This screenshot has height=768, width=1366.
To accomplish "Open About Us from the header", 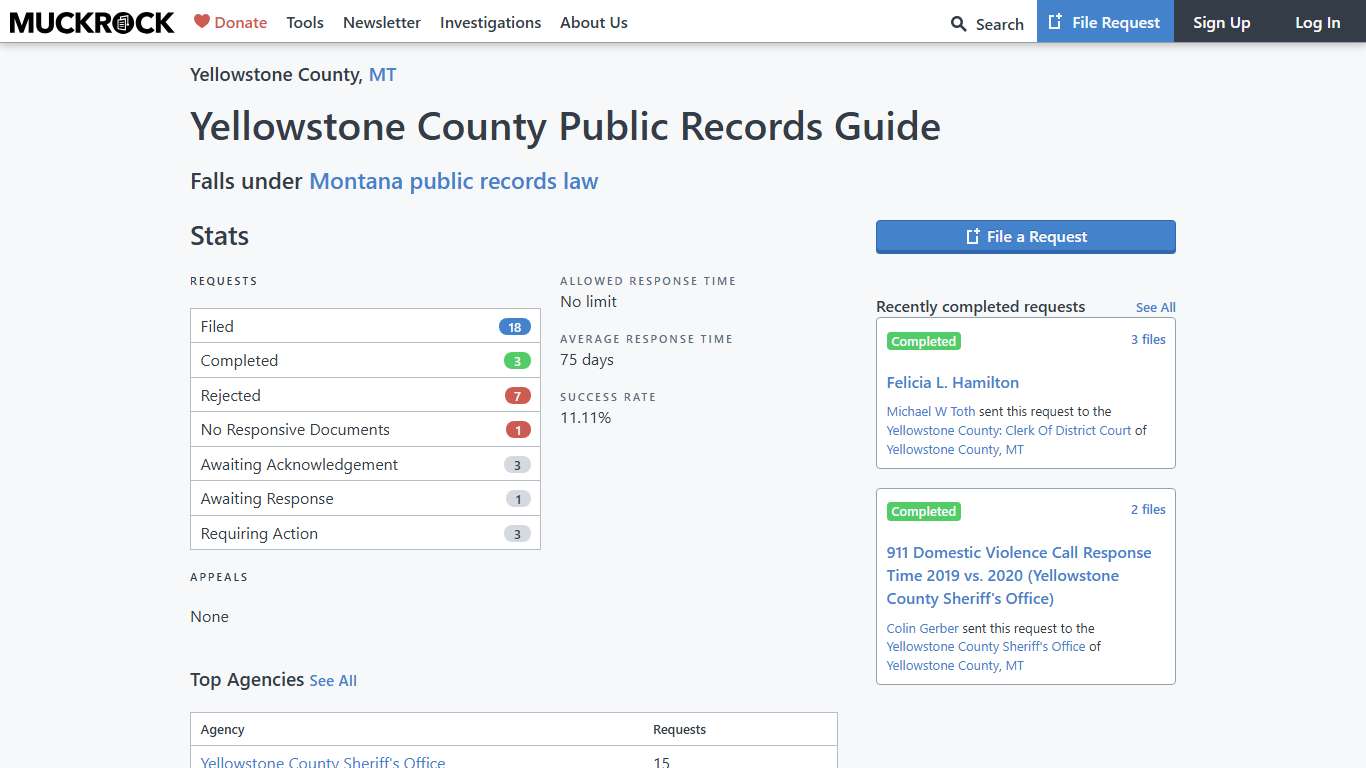I will pyautogui.click(x=593, y=22).
